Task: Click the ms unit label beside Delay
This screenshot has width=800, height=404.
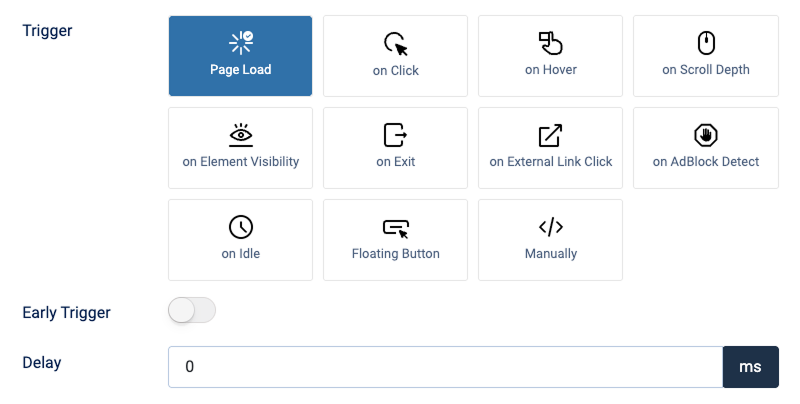Action: tap(751, 367)
